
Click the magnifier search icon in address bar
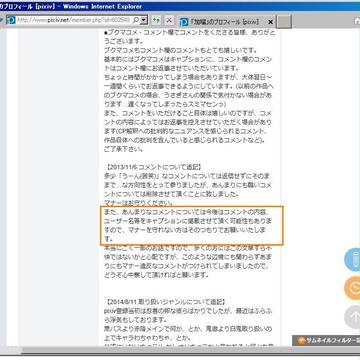(136, 20)
